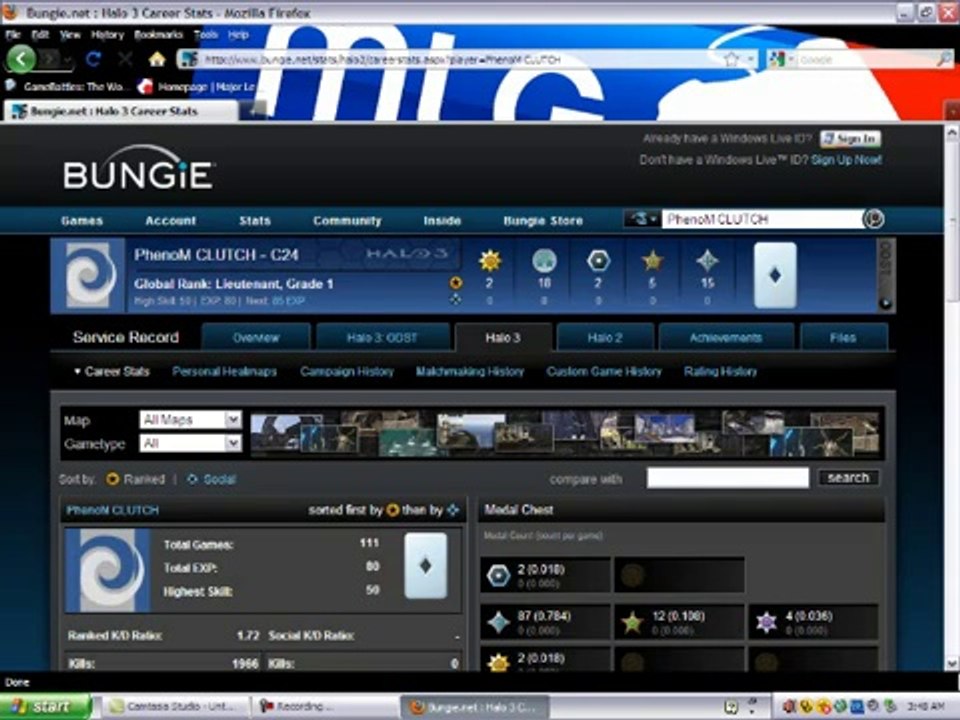The width and height of the screenshot is (960, 720).
Task: Click round teal medal icon above 18
Action: pos(544,261)
